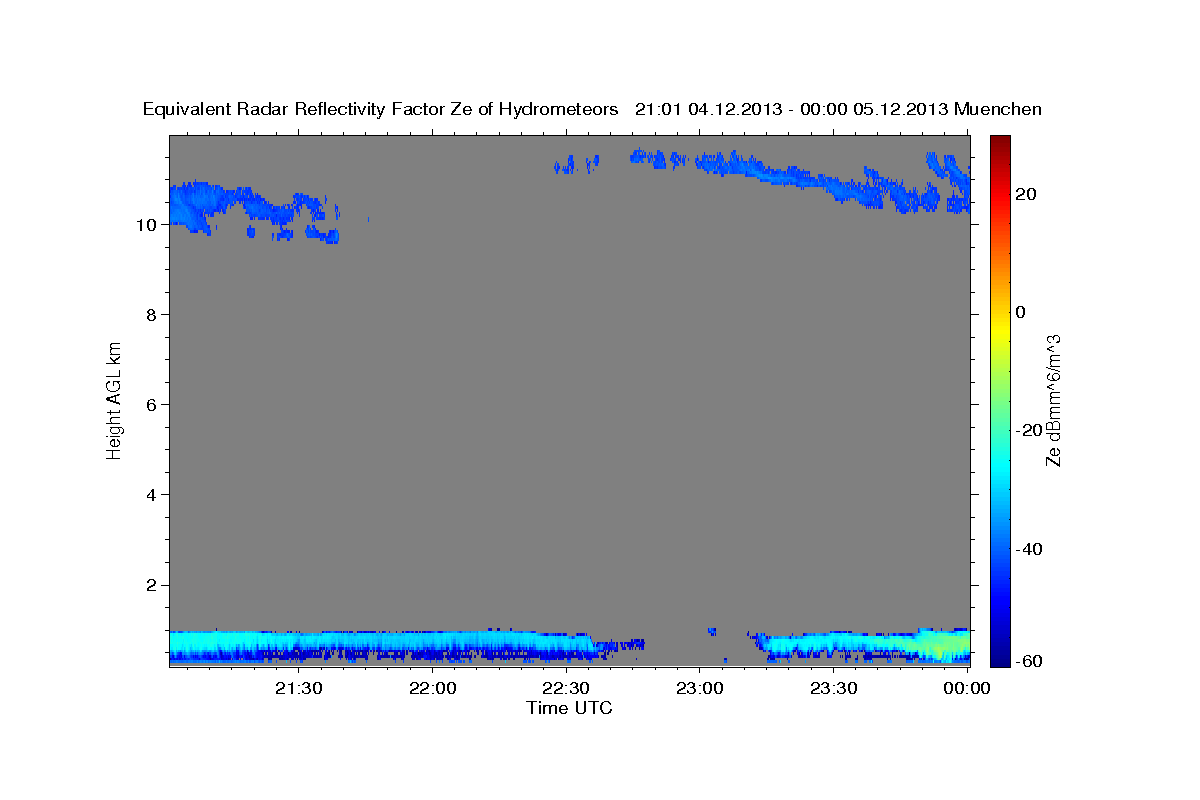Click the 'Ze dBmm^6/m^3' colorbar title
1200x800 pixels.
[1053, 401]
